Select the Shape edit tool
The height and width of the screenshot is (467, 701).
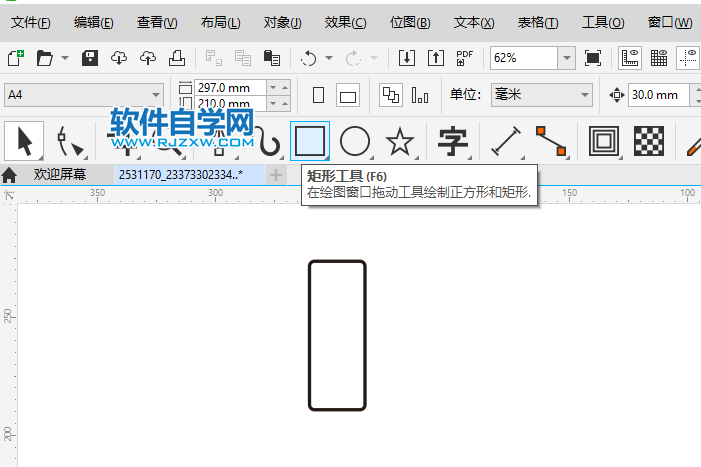point(70,141)
